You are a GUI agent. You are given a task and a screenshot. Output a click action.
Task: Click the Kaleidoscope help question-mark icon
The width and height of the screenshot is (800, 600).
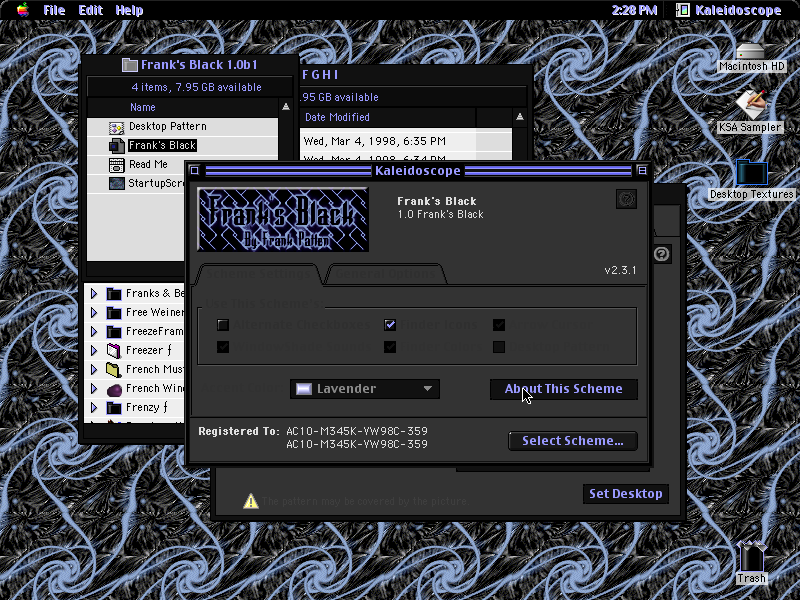pos(627,199)
